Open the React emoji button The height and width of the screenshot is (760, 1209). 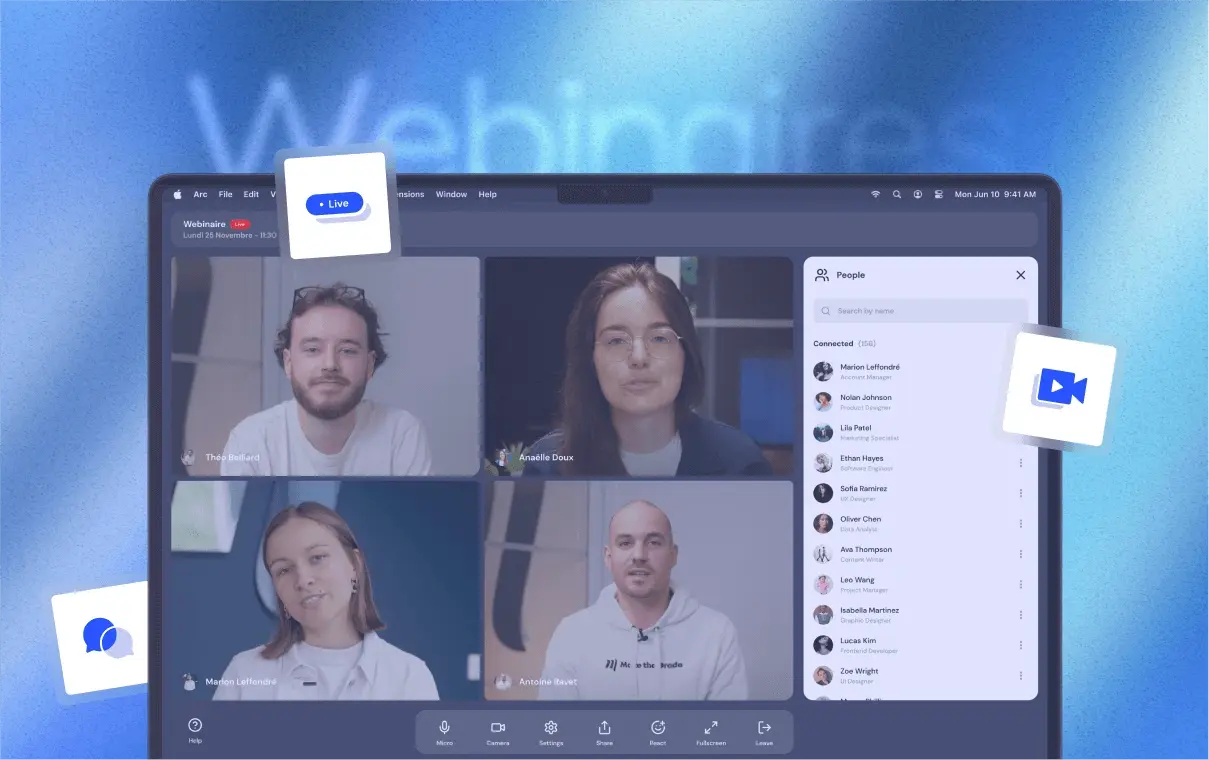[x=657, y=732]
